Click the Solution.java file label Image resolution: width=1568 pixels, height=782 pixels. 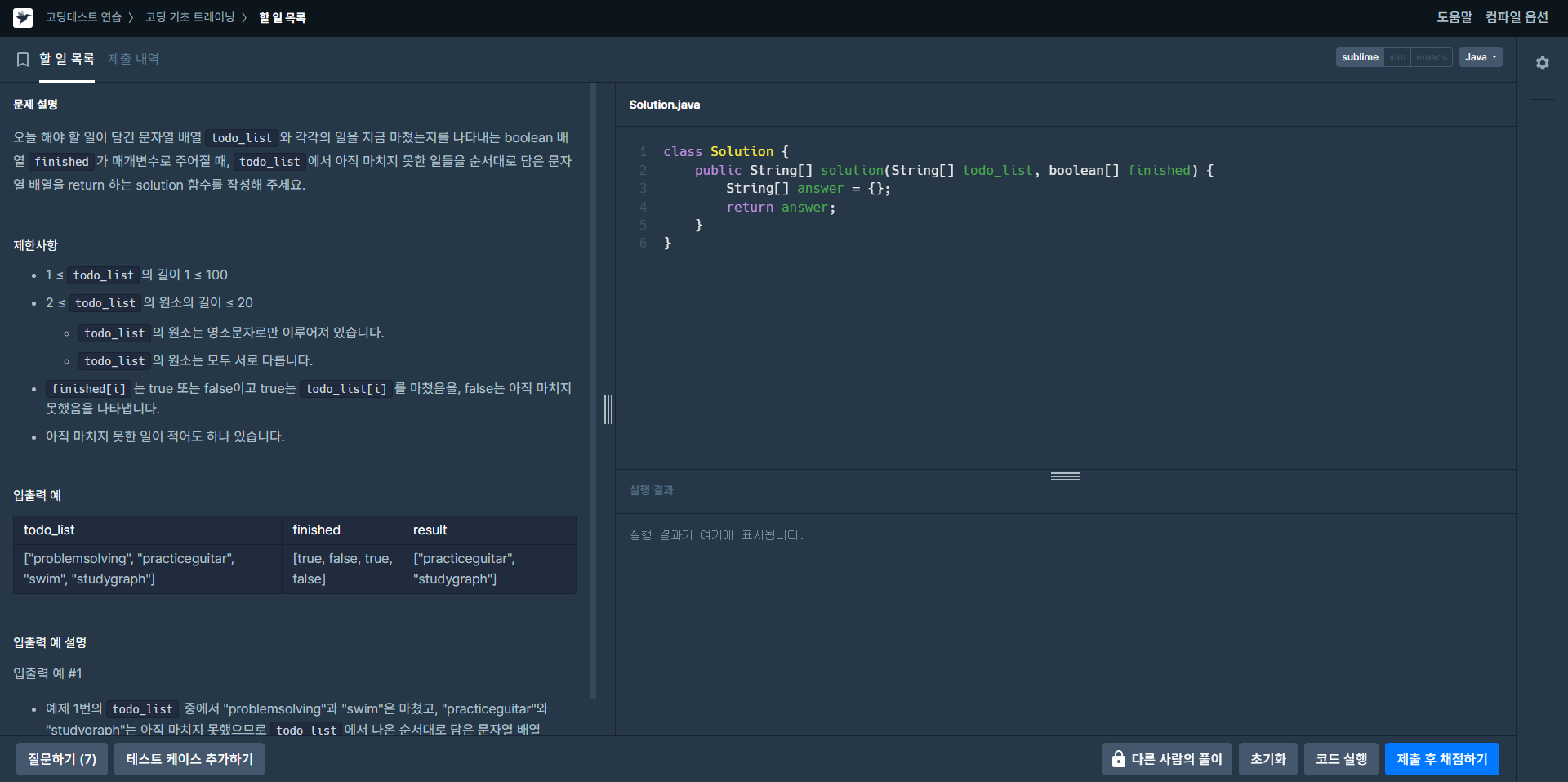coord(664,105)
